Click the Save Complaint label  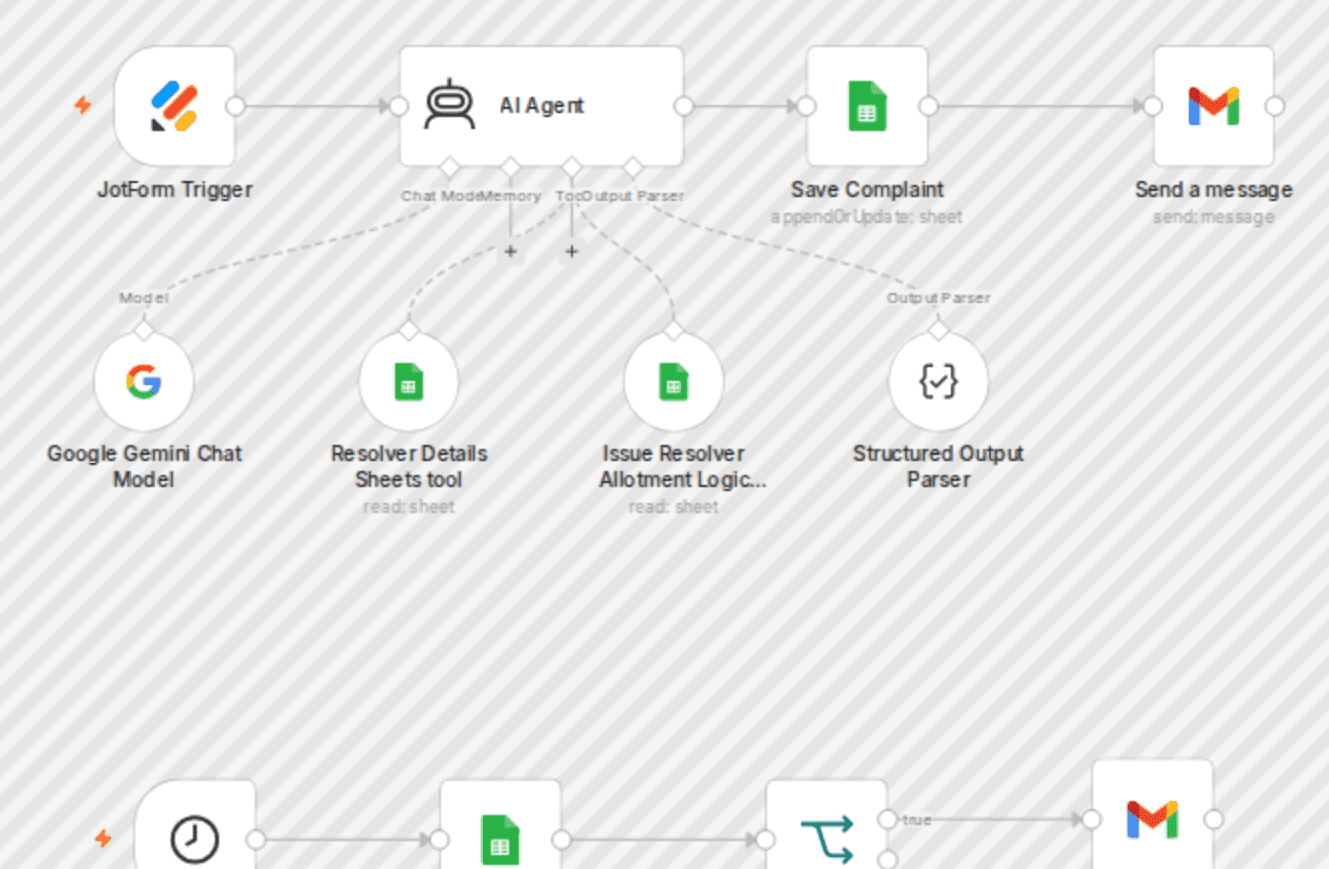pyautogui.click(x=867, y=189)
